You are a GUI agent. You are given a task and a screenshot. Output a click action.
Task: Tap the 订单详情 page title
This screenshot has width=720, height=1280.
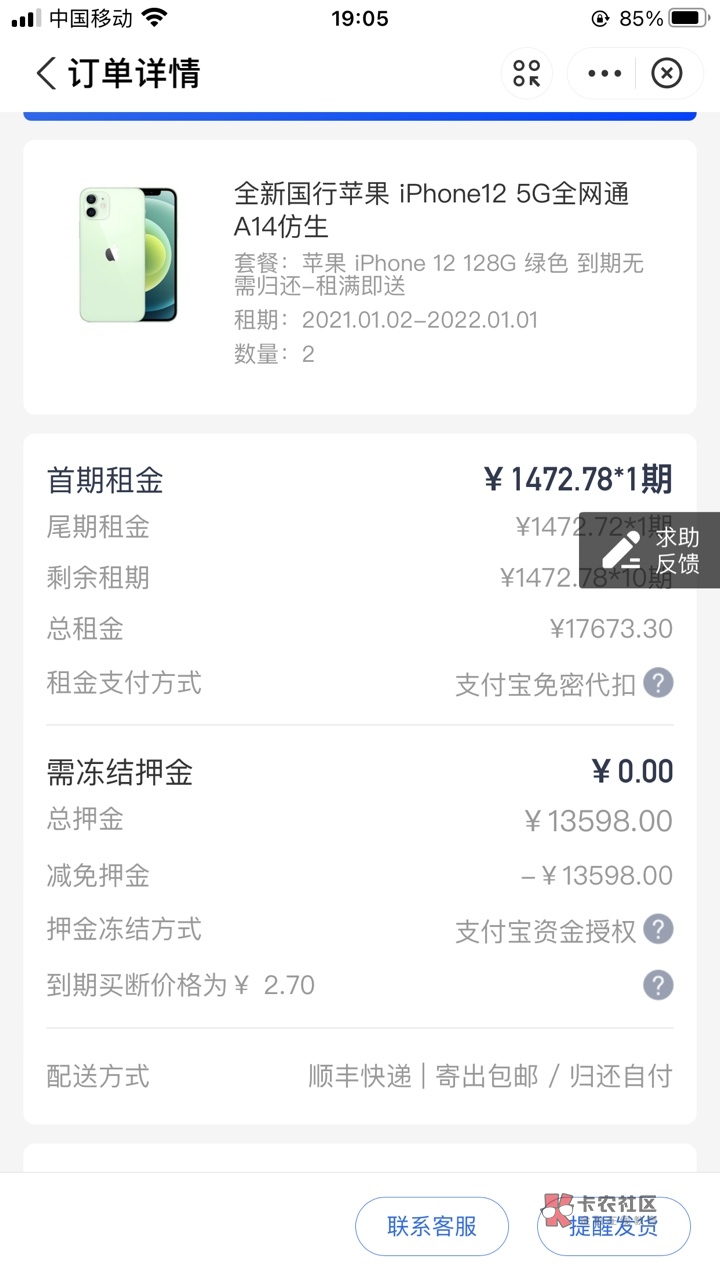coord(134,74)
